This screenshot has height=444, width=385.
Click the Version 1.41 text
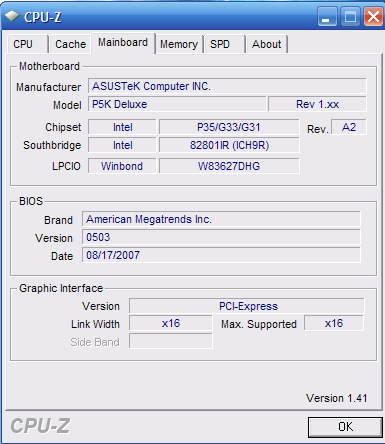pyautogui.click(x=336, y=398)
